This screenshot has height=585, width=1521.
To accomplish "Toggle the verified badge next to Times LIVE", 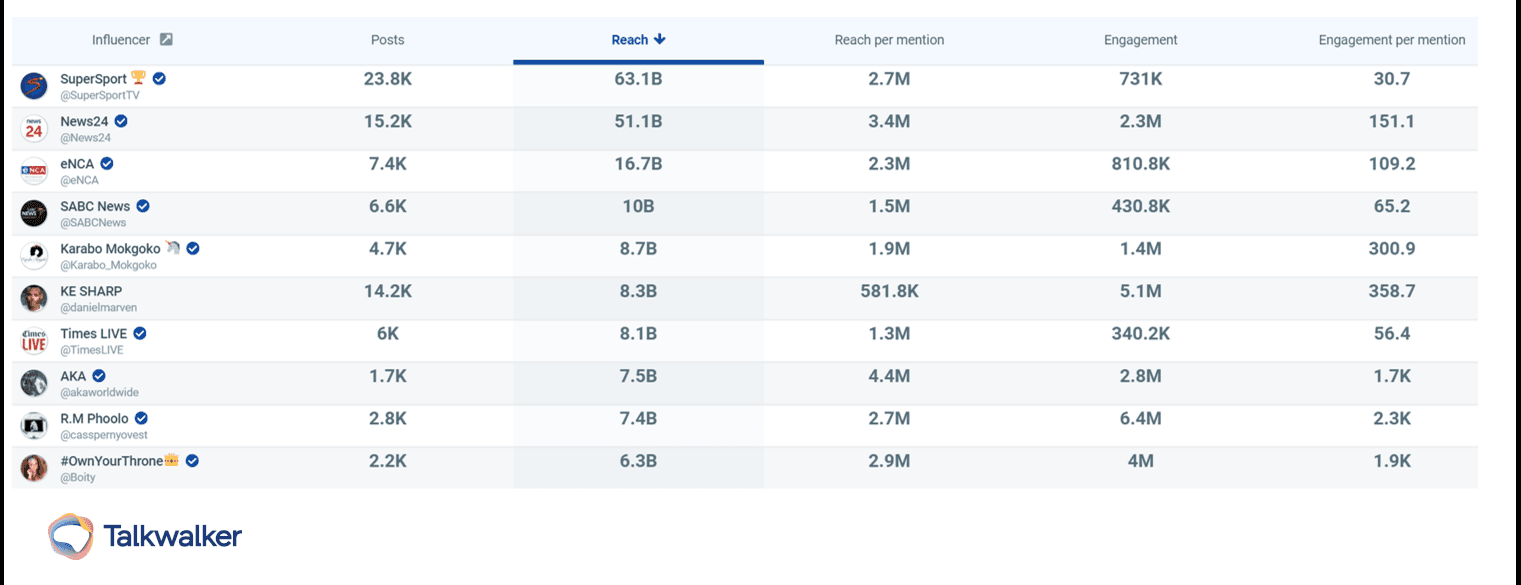I will (138, 333).
